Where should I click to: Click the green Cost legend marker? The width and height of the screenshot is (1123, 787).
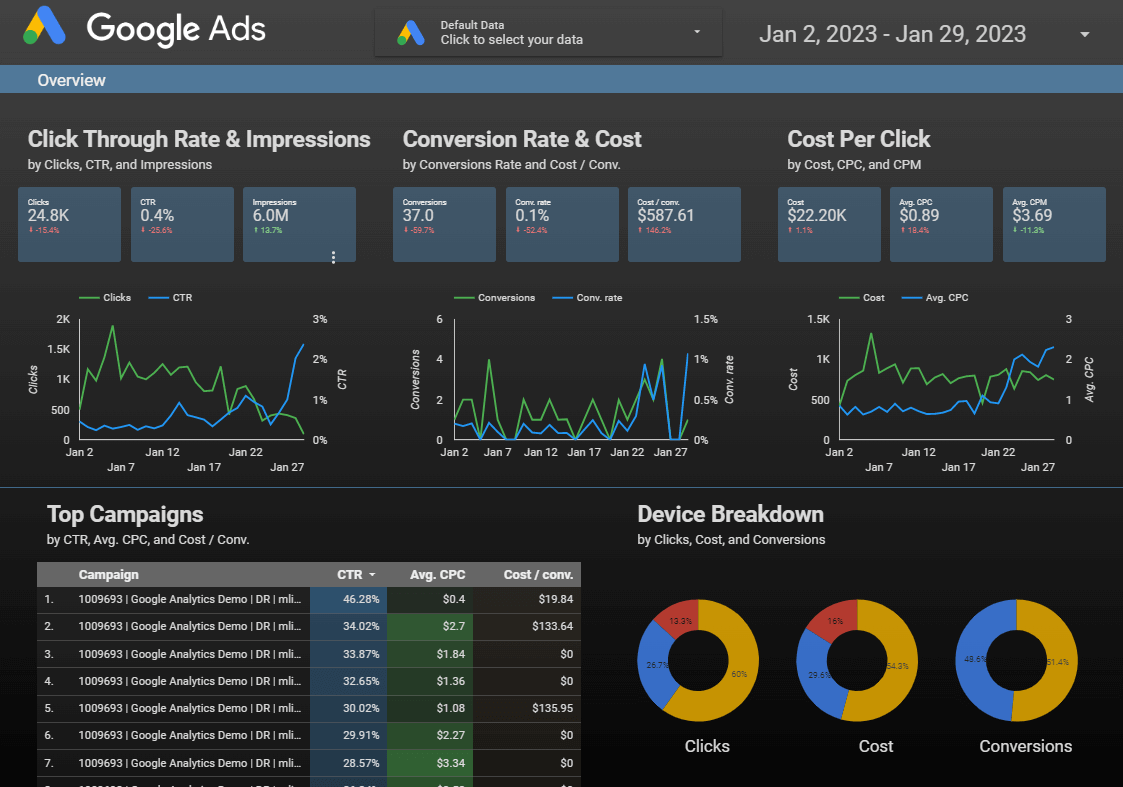849,297
